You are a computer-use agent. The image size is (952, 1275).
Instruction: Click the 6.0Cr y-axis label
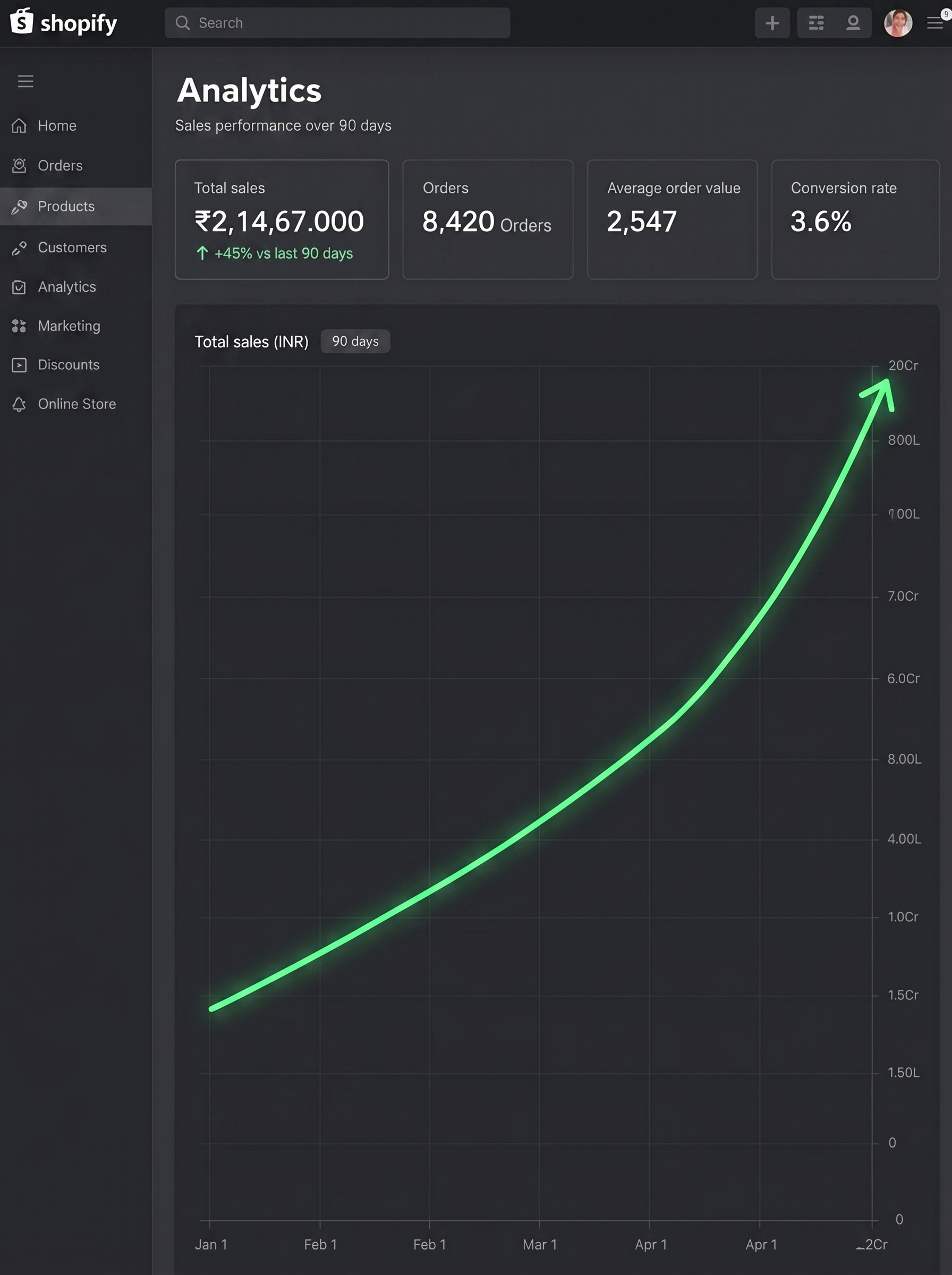(903, 678)
